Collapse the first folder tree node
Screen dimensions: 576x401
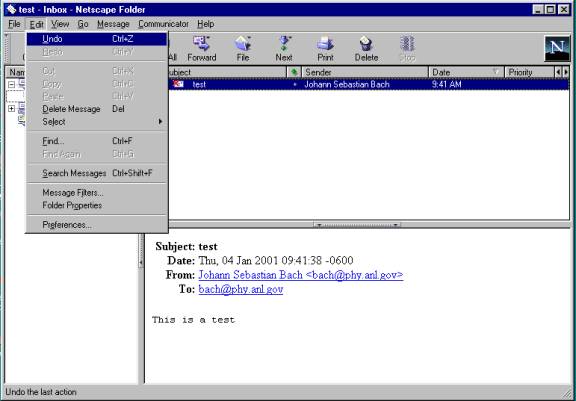[12, 84]
